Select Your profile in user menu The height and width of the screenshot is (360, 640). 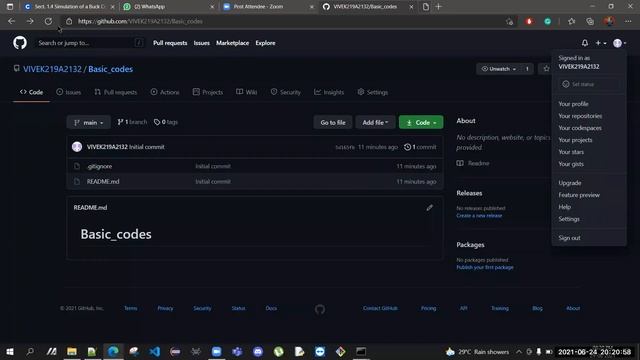(x=573, y=104)
